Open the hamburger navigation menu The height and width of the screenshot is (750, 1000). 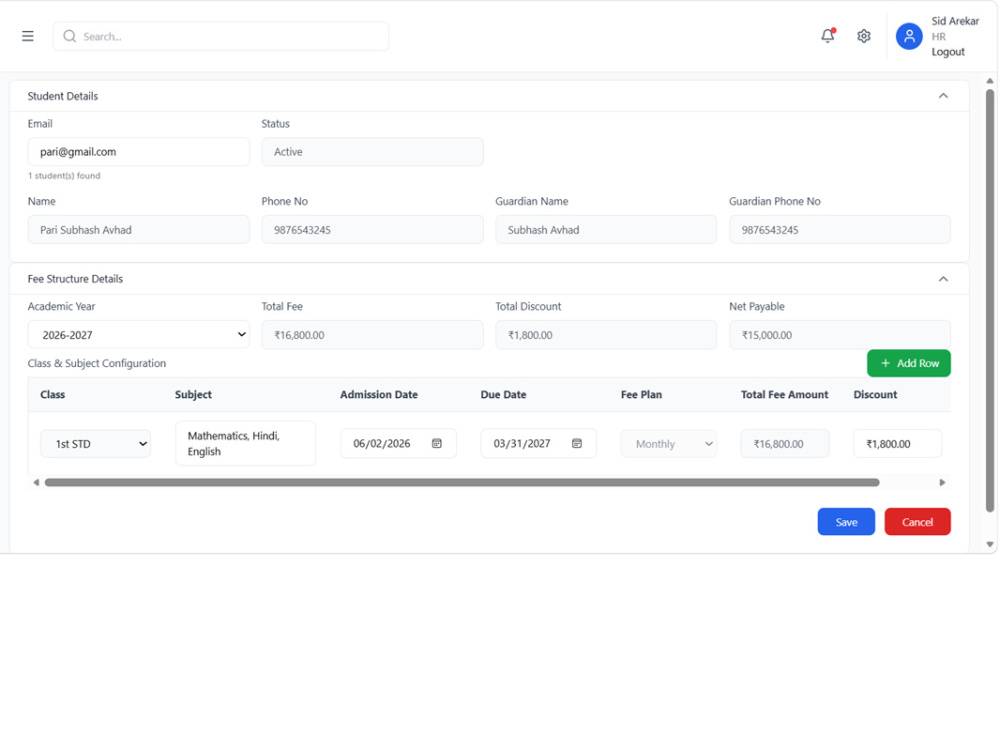click(x=27, y=36)
